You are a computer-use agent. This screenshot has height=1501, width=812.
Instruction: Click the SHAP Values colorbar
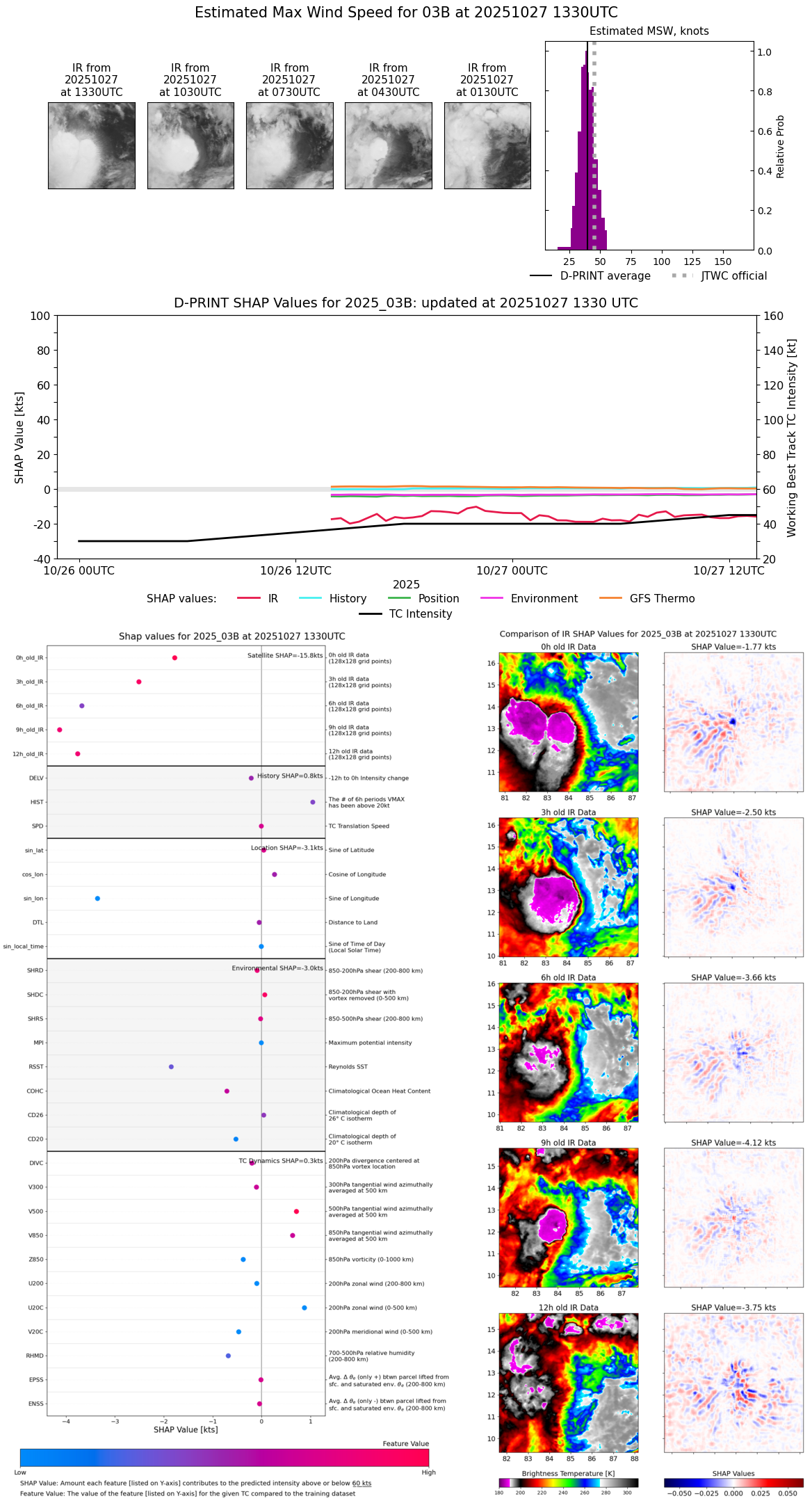point(733,1483)
